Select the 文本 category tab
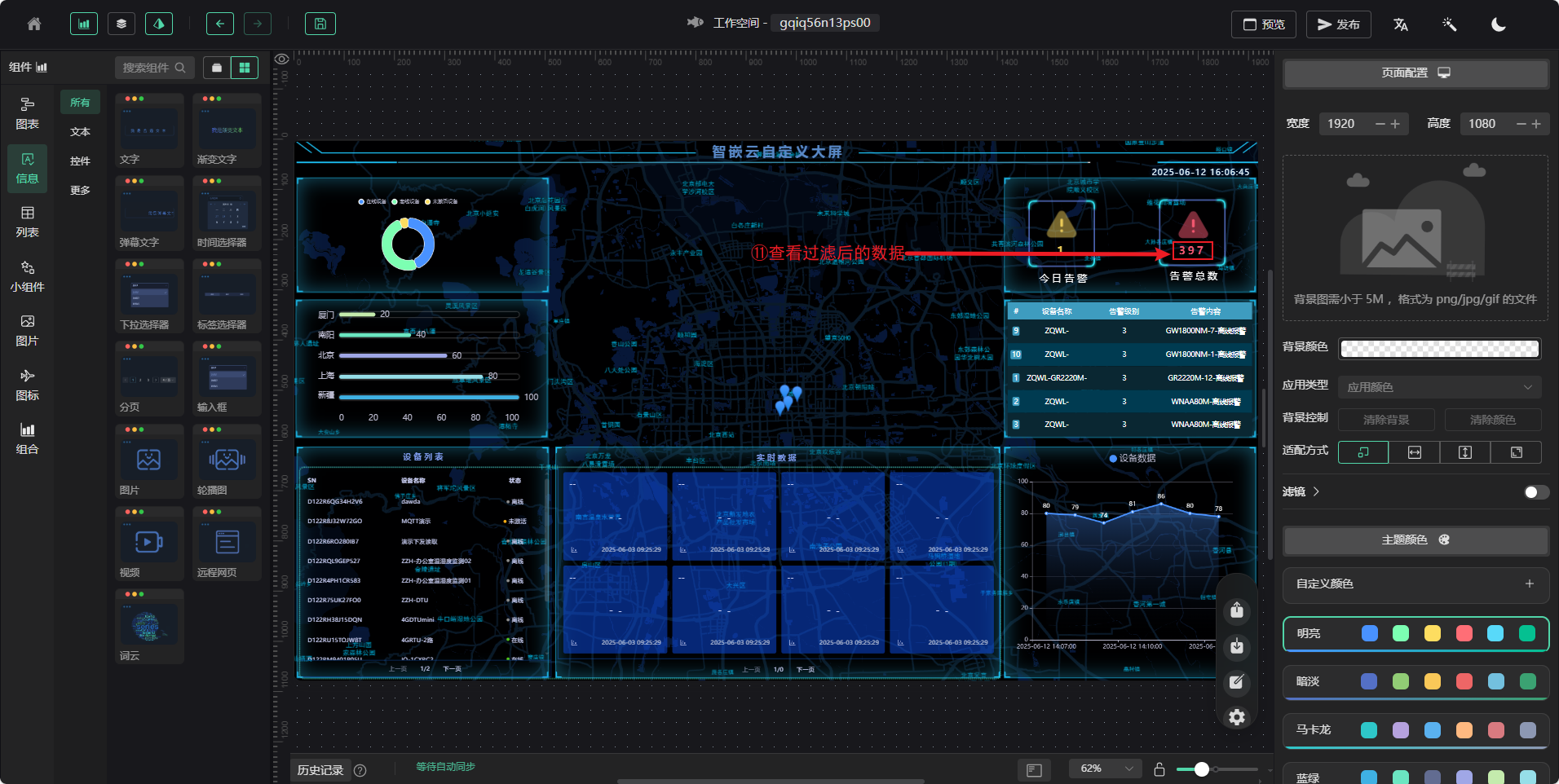The width and height of the screenshot is (1559, 784). (x=80, y=132)
